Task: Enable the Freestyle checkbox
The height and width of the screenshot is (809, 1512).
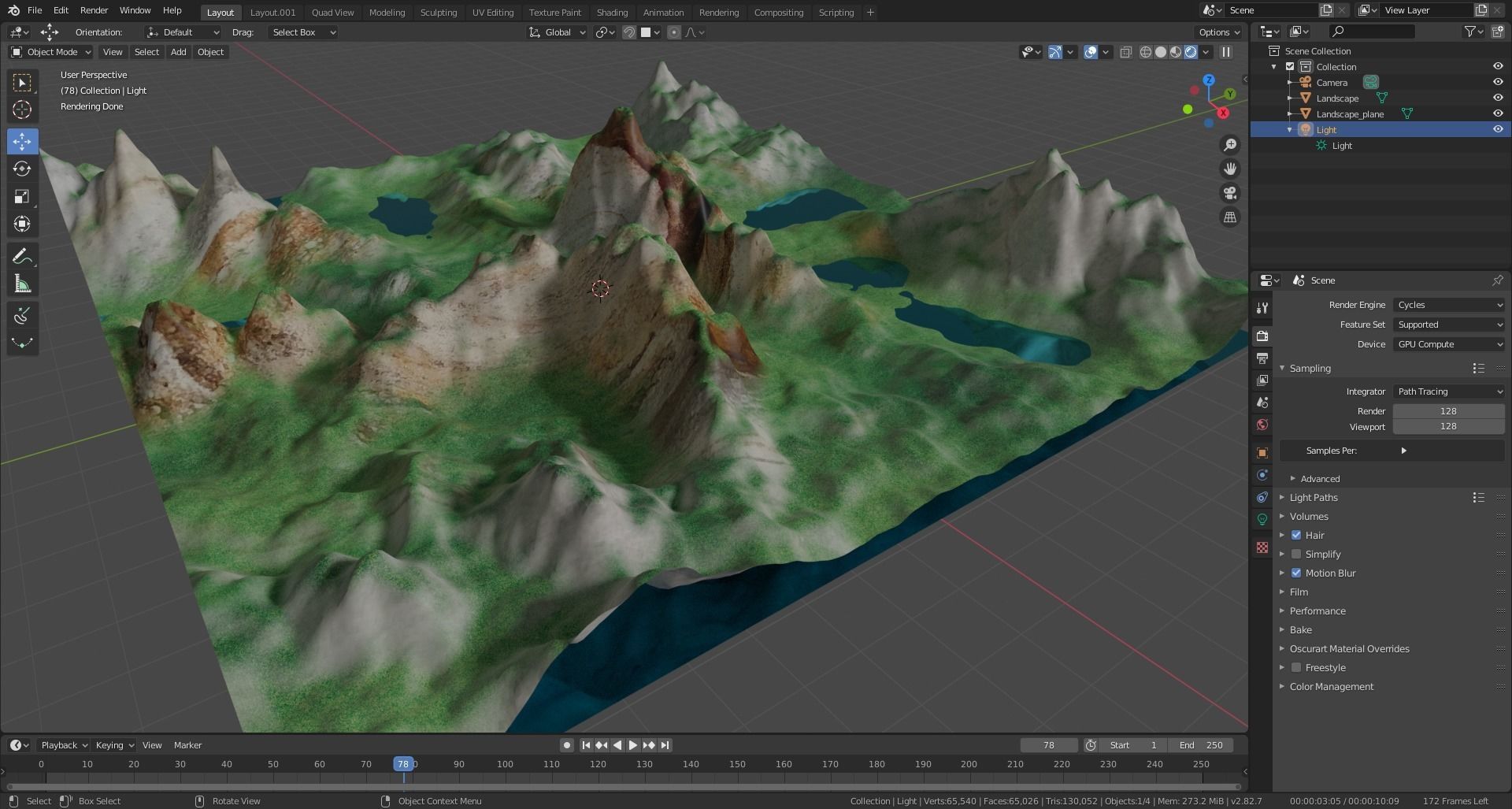Action: [x=1296, y=667]
